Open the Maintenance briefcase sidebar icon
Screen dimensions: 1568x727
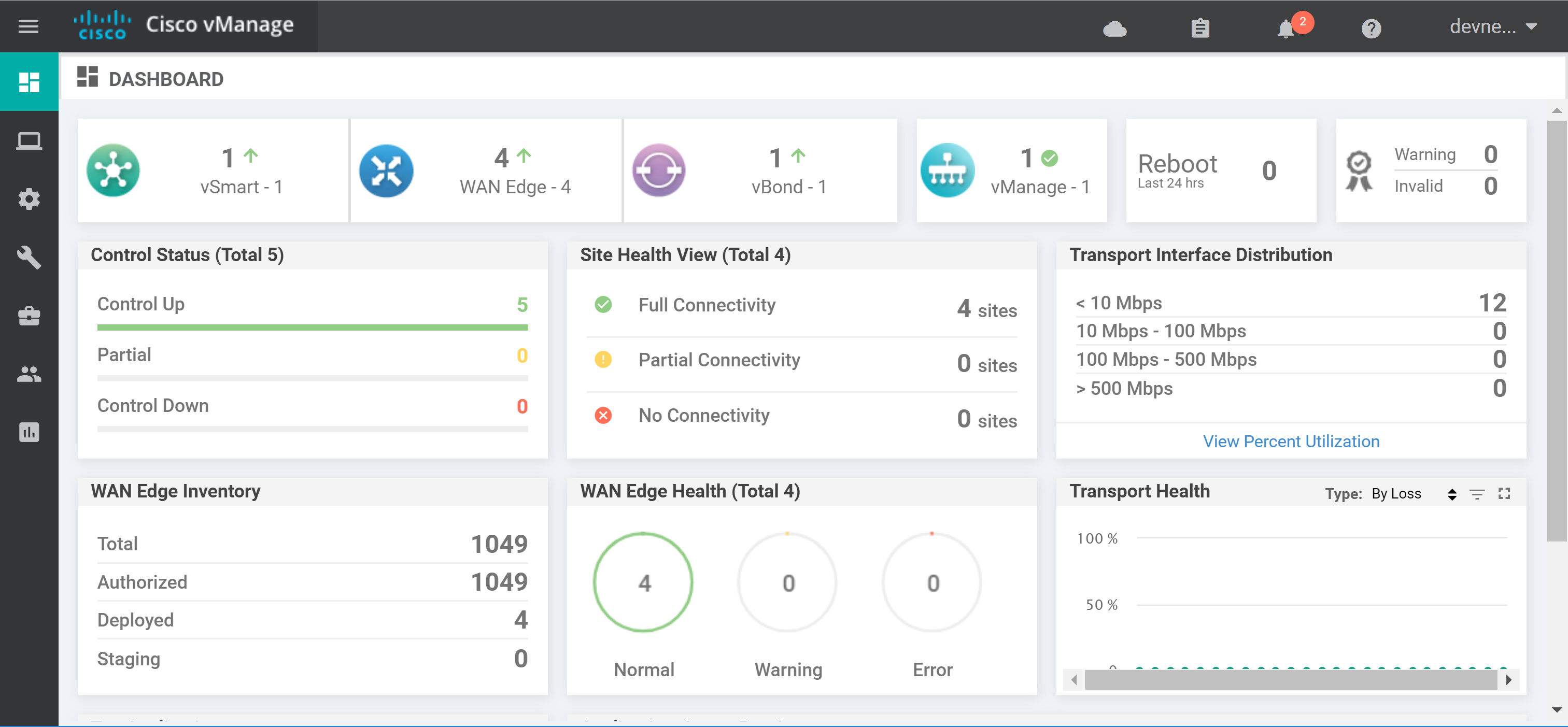point(29,315)
